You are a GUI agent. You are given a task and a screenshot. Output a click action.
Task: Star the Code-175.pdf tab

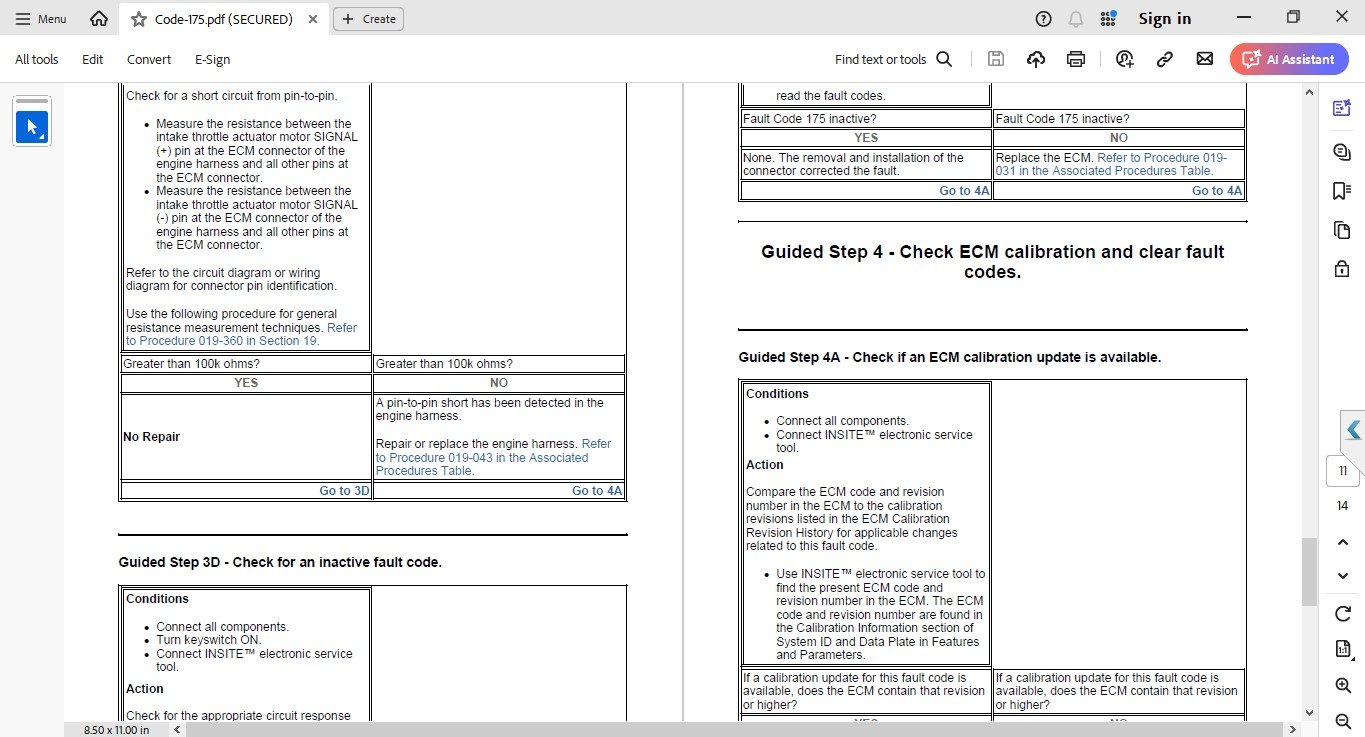139,19
